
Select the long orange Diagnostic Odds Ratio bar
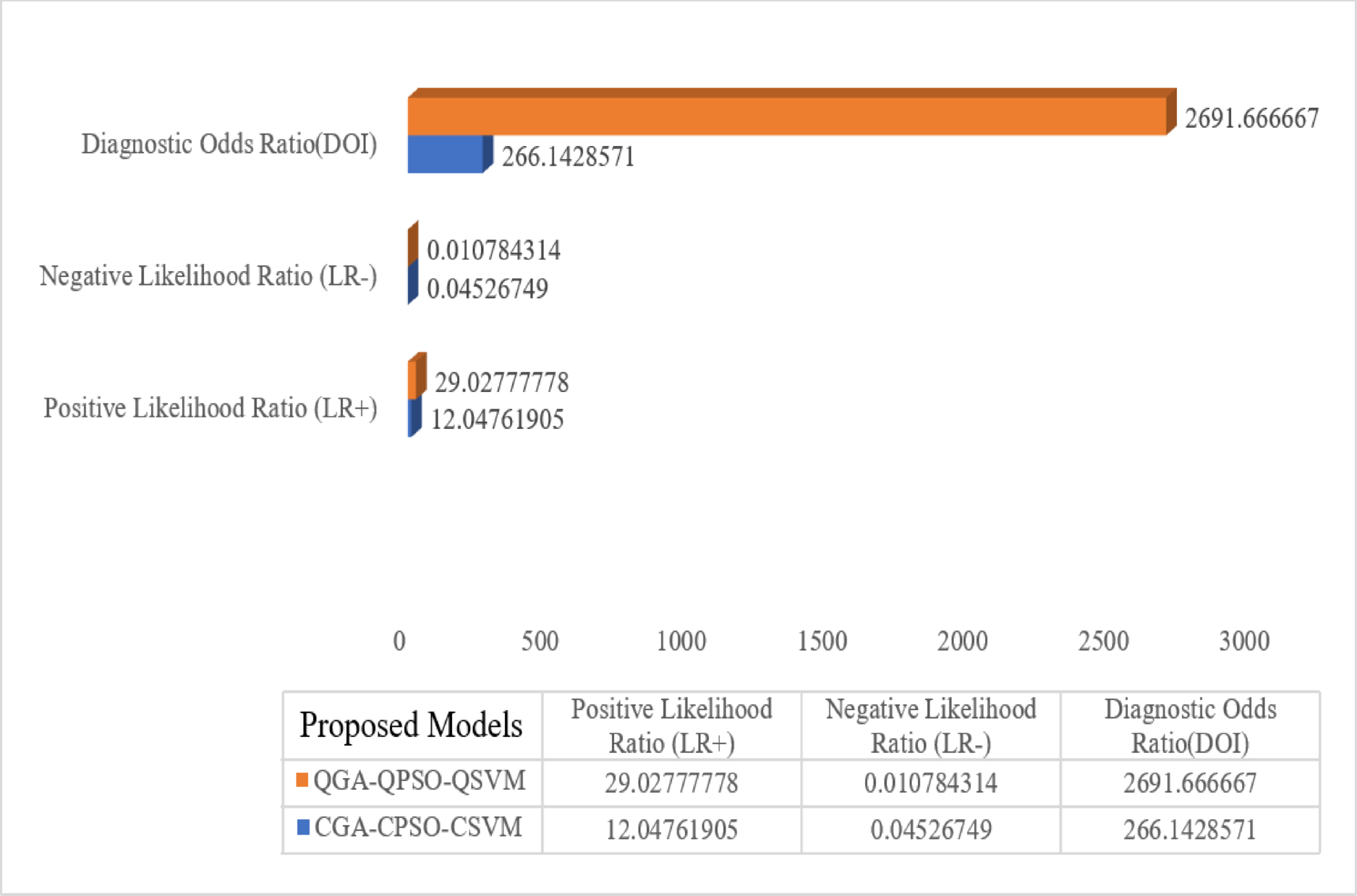pos(787,116)
